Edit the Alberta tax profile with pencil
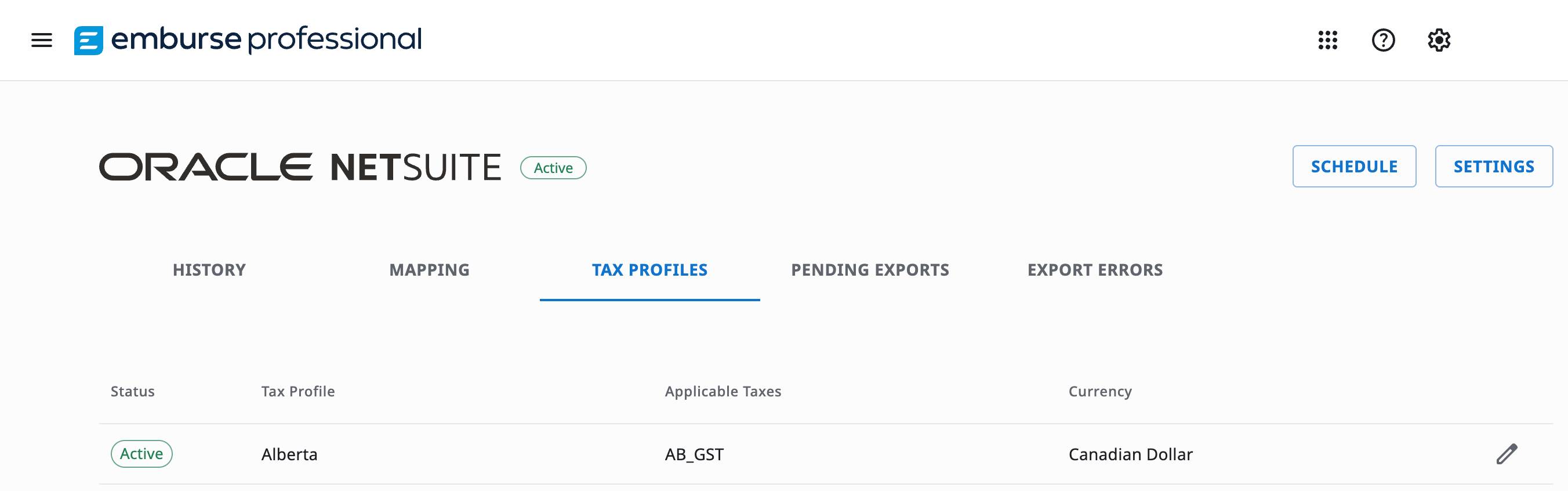Screen dimensions: 1568x491 (1507, 454)
